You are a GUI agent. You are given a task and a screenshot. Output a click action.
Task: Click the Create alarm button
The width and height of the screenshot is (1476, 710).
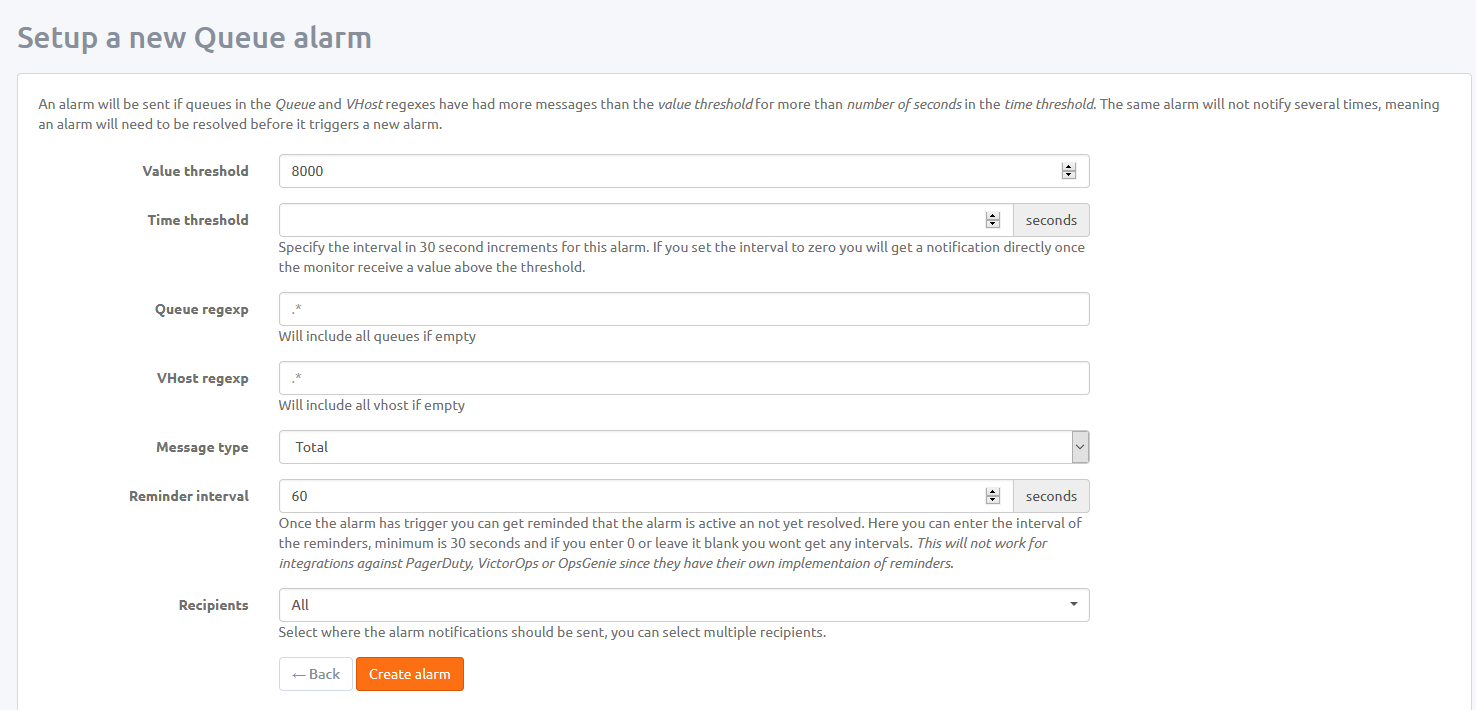click(x=410, y=674)
